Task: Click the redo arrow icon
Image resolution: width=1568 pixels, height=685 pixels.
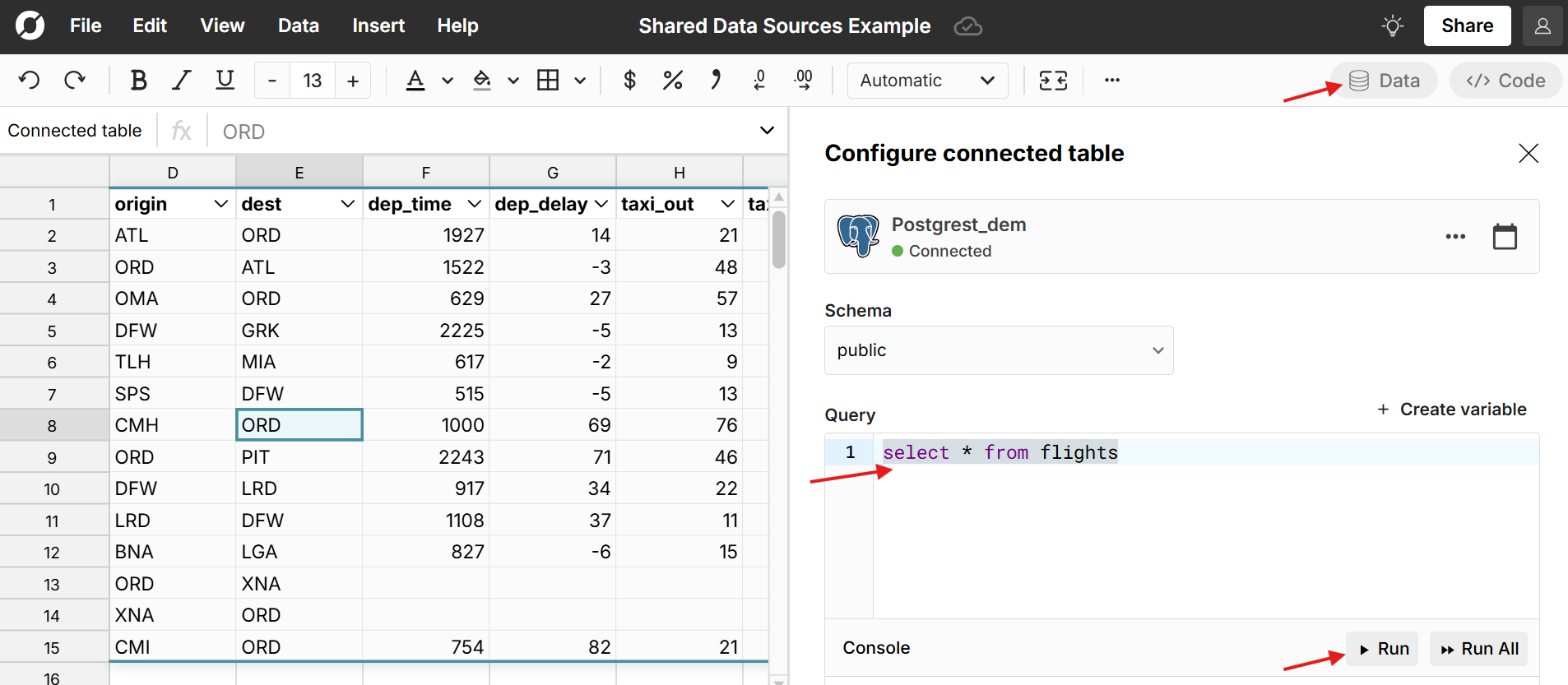Action: pyautogui.click(x=75, y=81)
